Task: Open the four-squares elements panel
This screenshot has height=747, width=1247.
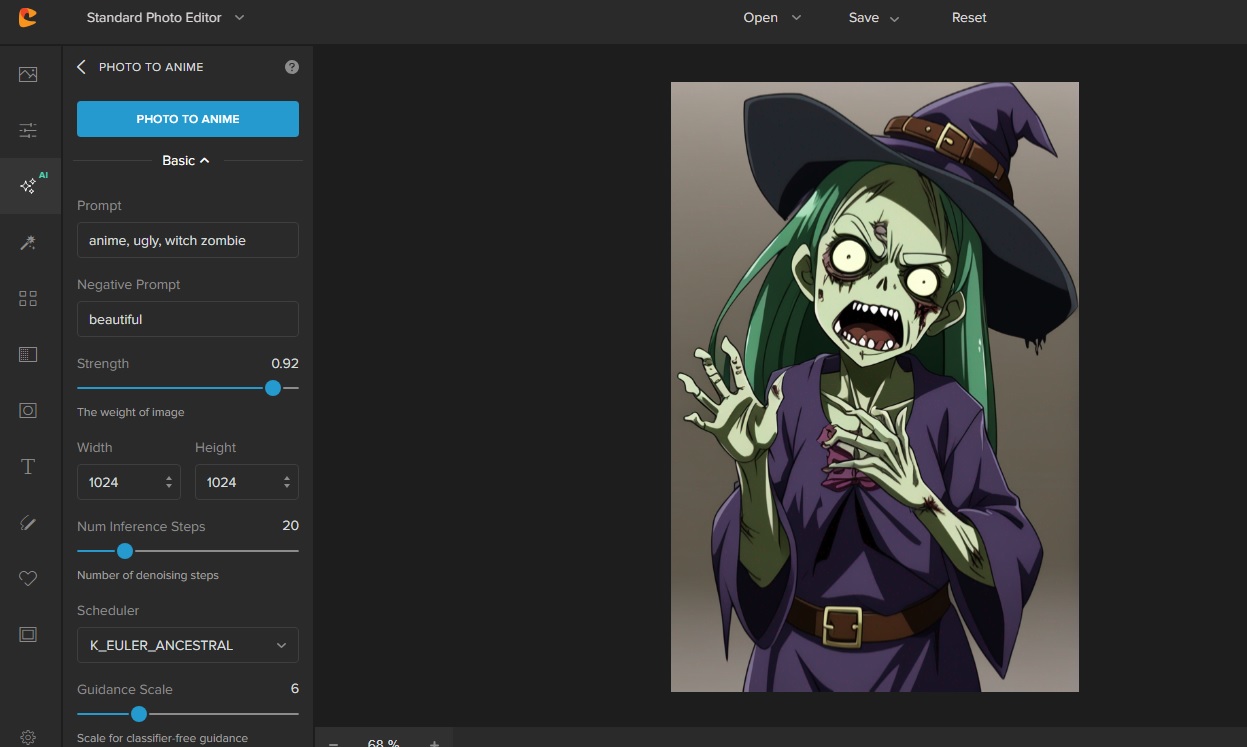Action: pyautogui.click(x=28, y=299)
